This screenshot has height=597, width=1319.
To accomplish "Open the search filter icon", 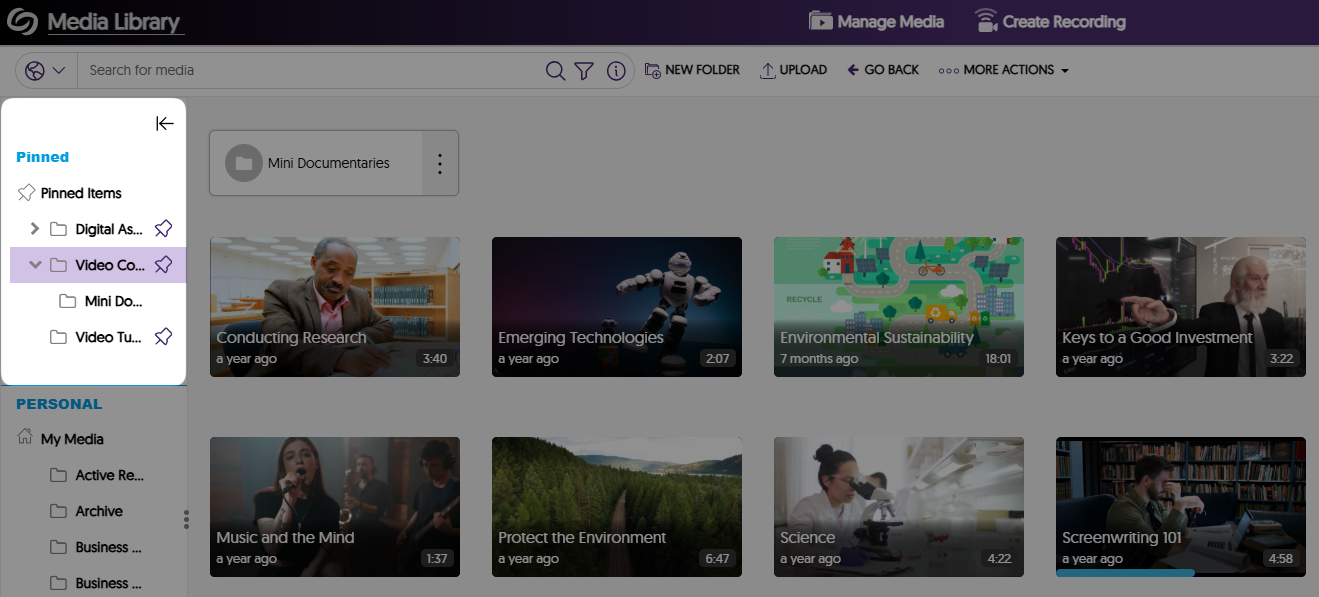I will [x=584, y=70].
